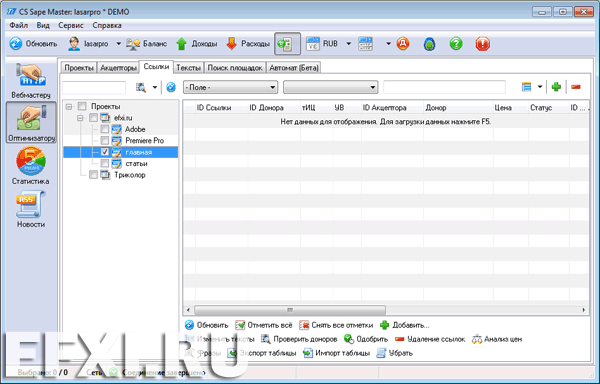Click the search magnifier icon above tree
The height and width of the screenshot is (384, 600).
141,87
